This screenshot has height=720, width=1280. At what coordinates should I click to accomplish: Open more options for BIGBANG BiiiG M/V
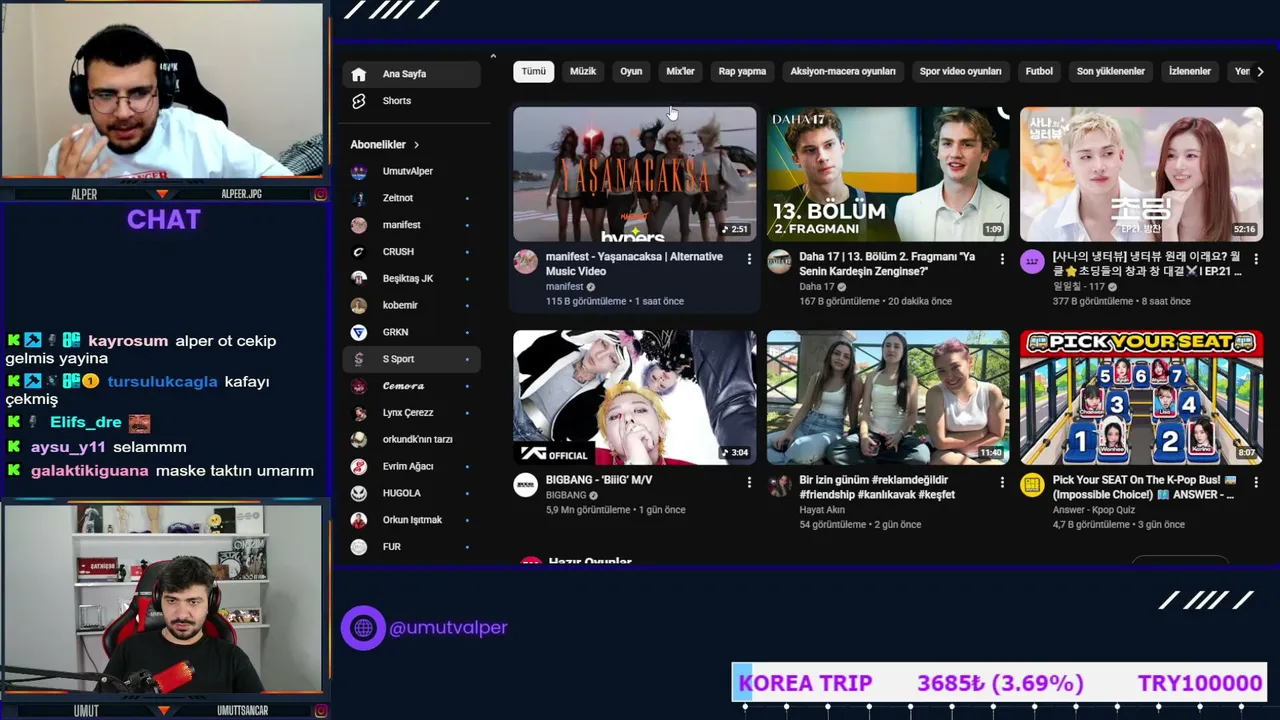pyautogui.click(x=749, y=482)
